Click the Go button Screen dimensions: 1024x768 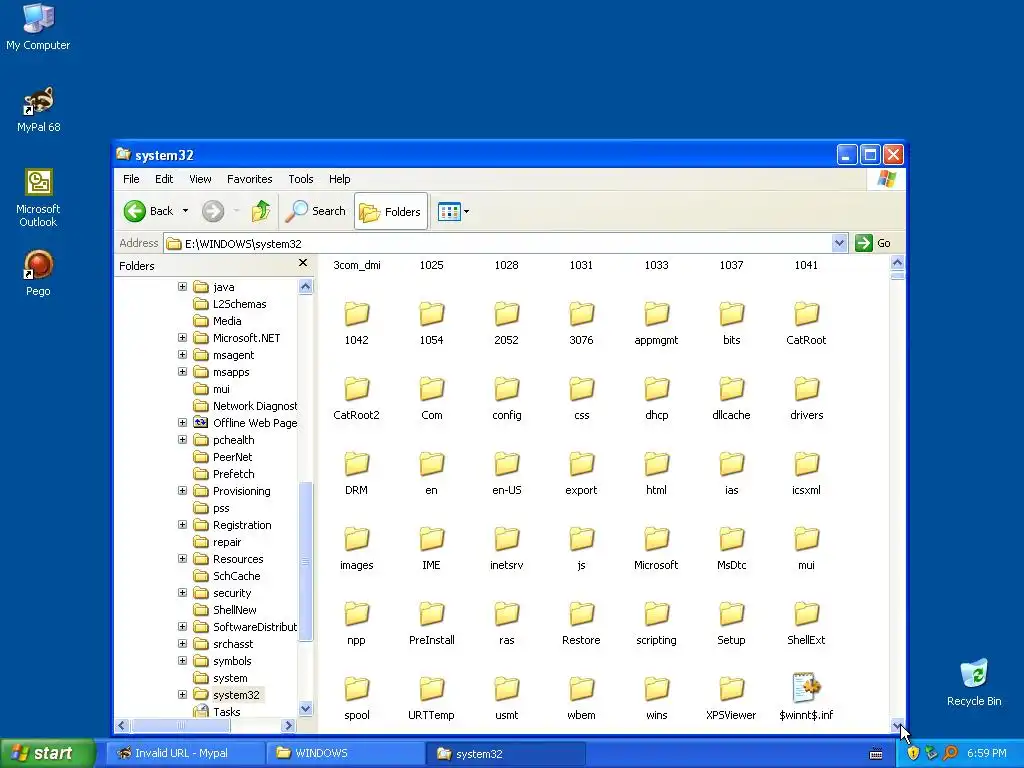(873, 243)
